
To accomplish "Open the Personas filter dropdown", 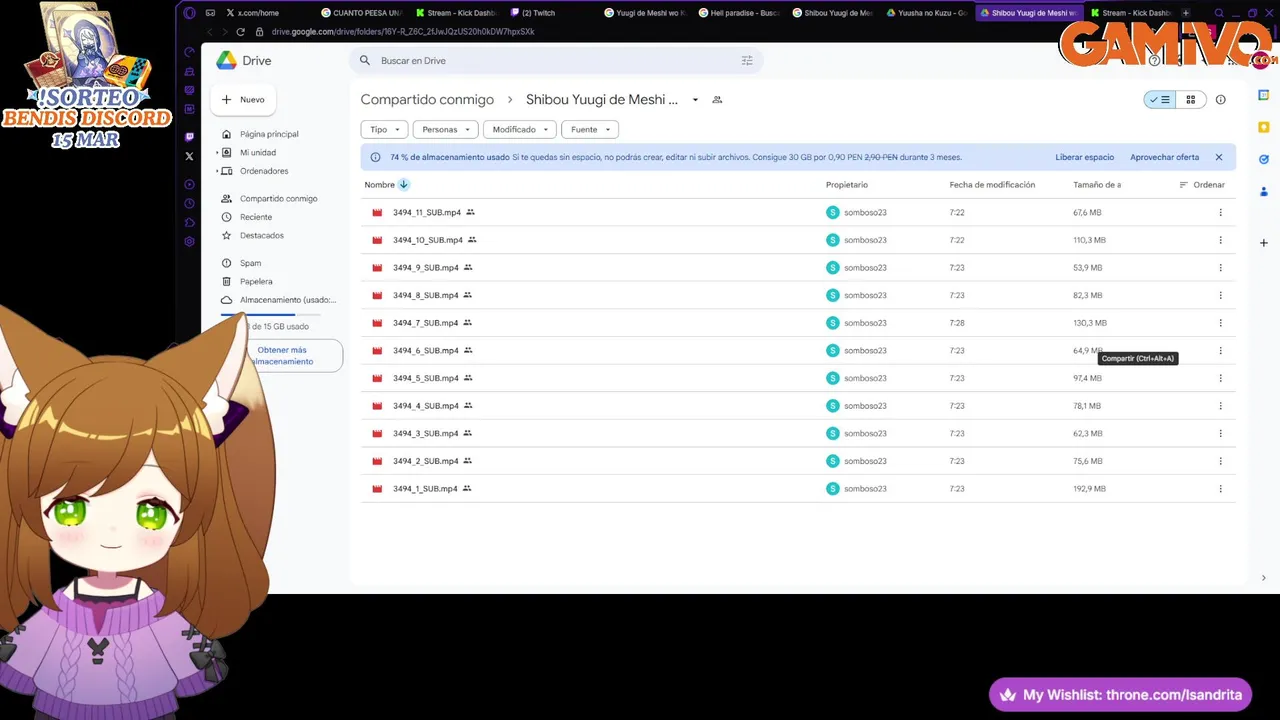I will pyautogui.click(x=445, y=129).
